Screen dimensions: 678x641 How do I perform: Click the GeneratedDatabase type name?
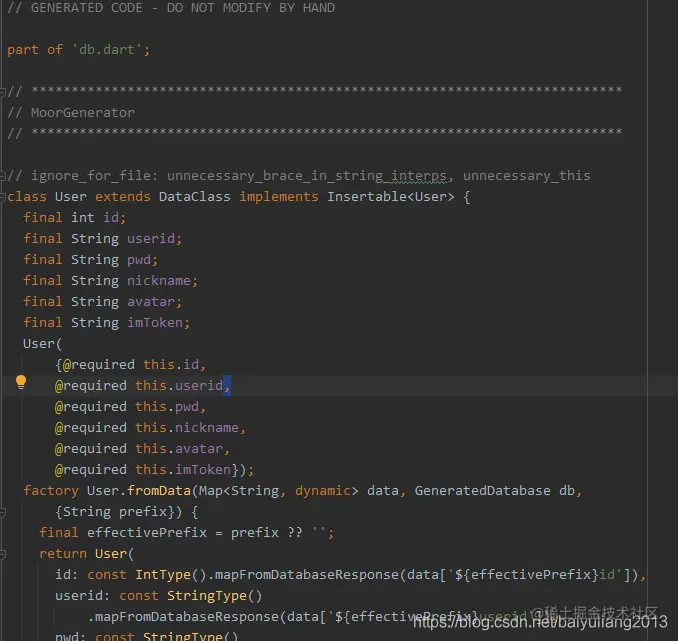click(483, 491)
